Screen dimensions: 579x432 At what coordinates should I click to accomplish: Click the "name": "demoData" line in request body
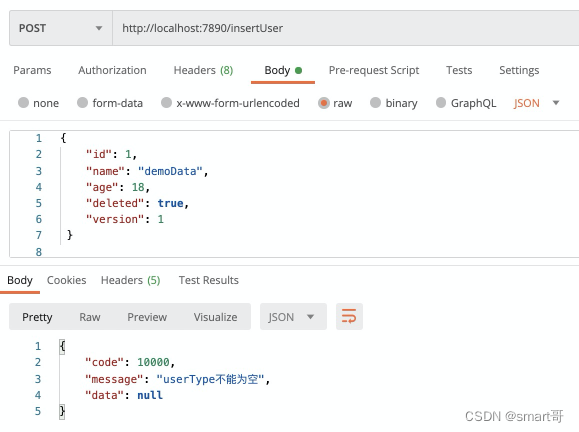point(147,171)
